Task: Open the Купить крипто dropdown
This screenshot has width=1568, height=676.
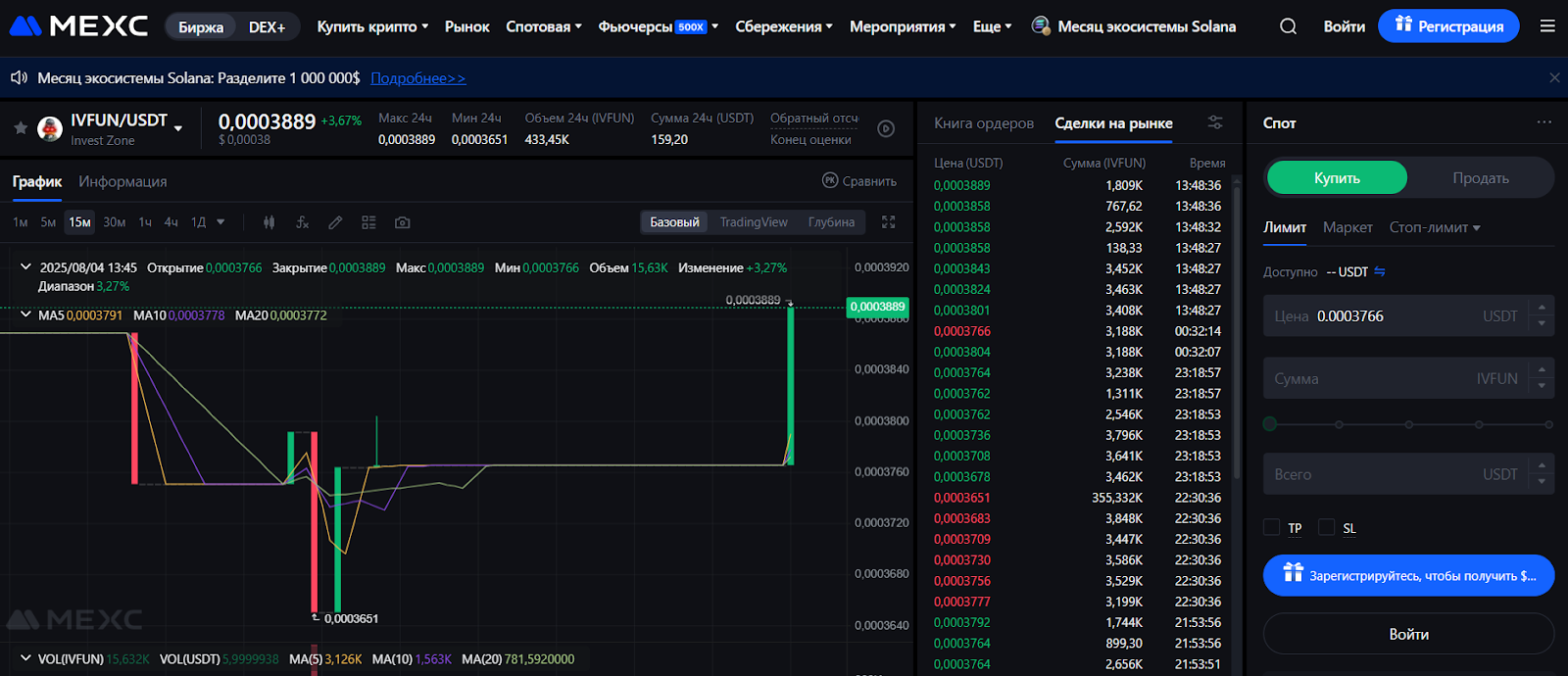Action: [x=372, y=26]
